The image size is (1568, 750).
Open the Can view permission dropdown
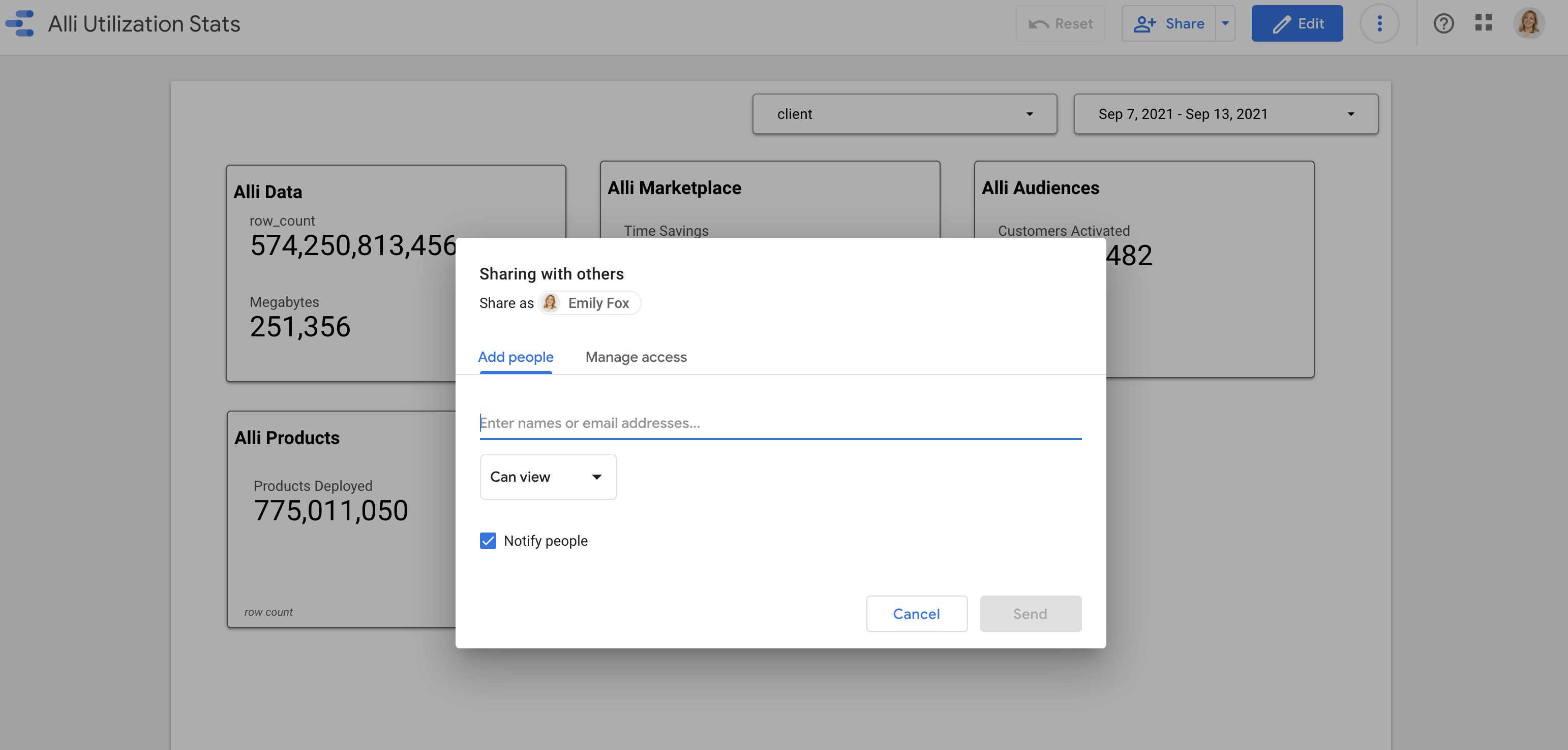[548, 477]
